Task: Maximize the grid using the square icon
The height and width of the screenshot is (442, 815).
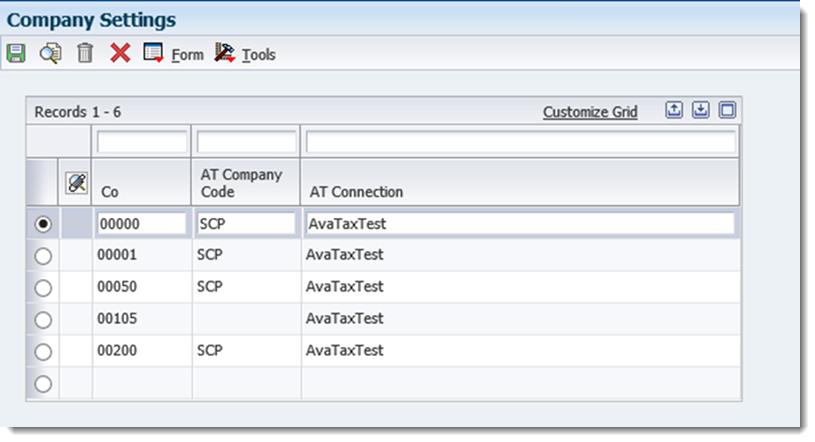Action: (x=727, y=111)
